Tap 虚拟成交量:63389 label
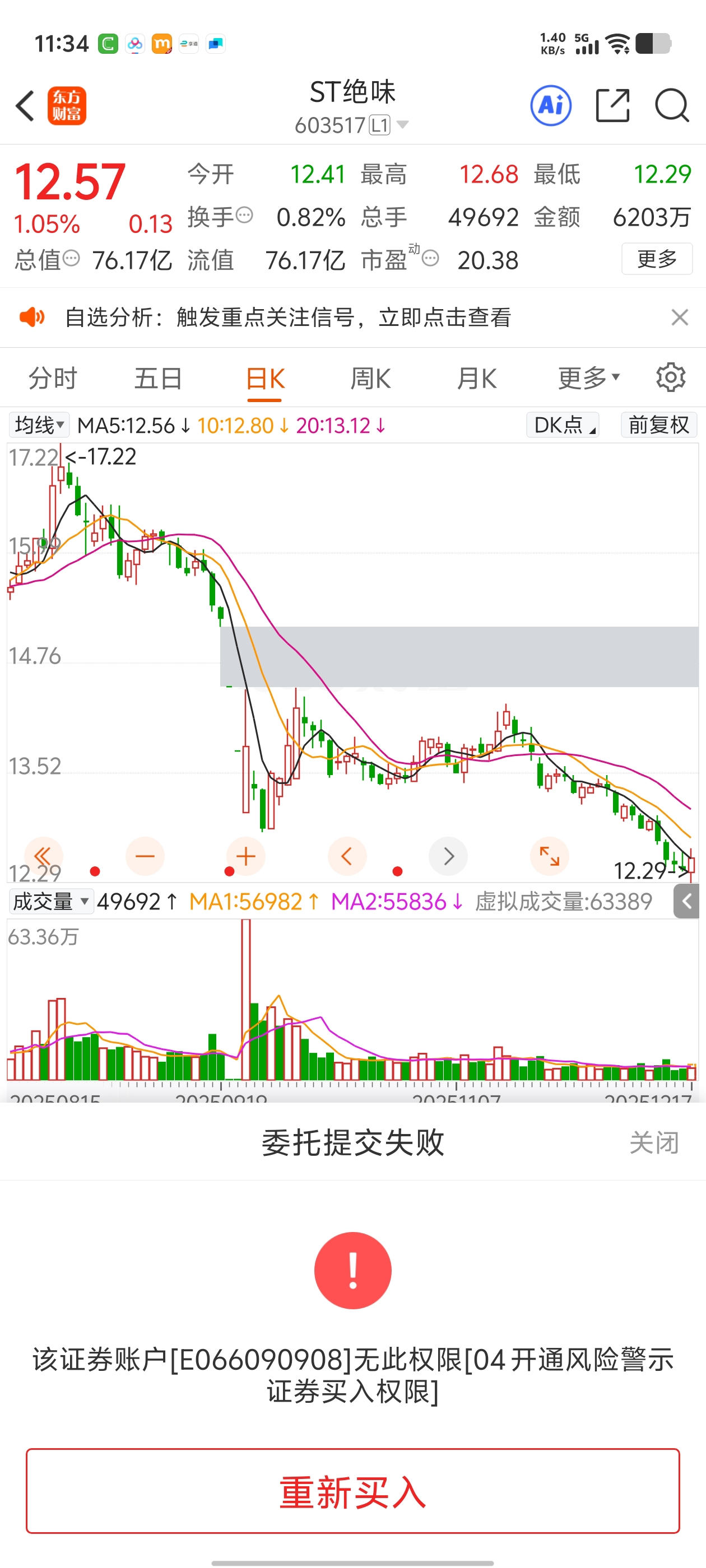Image resolution: width=706 pixels, height=1568 pixels. 564,902
